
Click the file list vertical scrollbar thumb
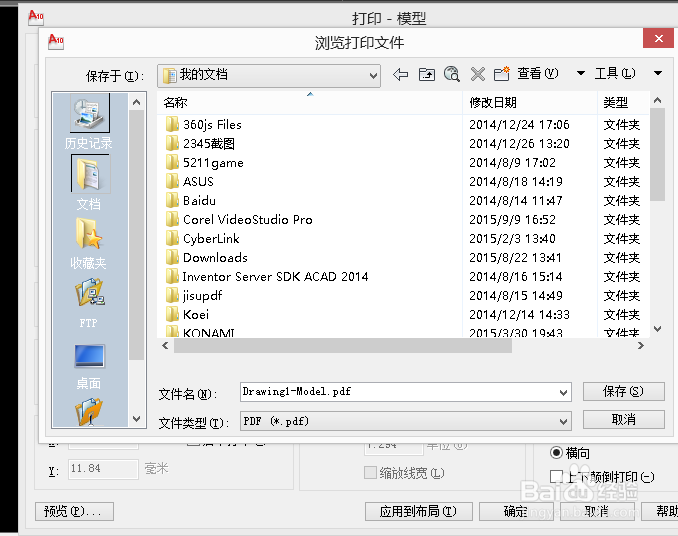[657, 154]
